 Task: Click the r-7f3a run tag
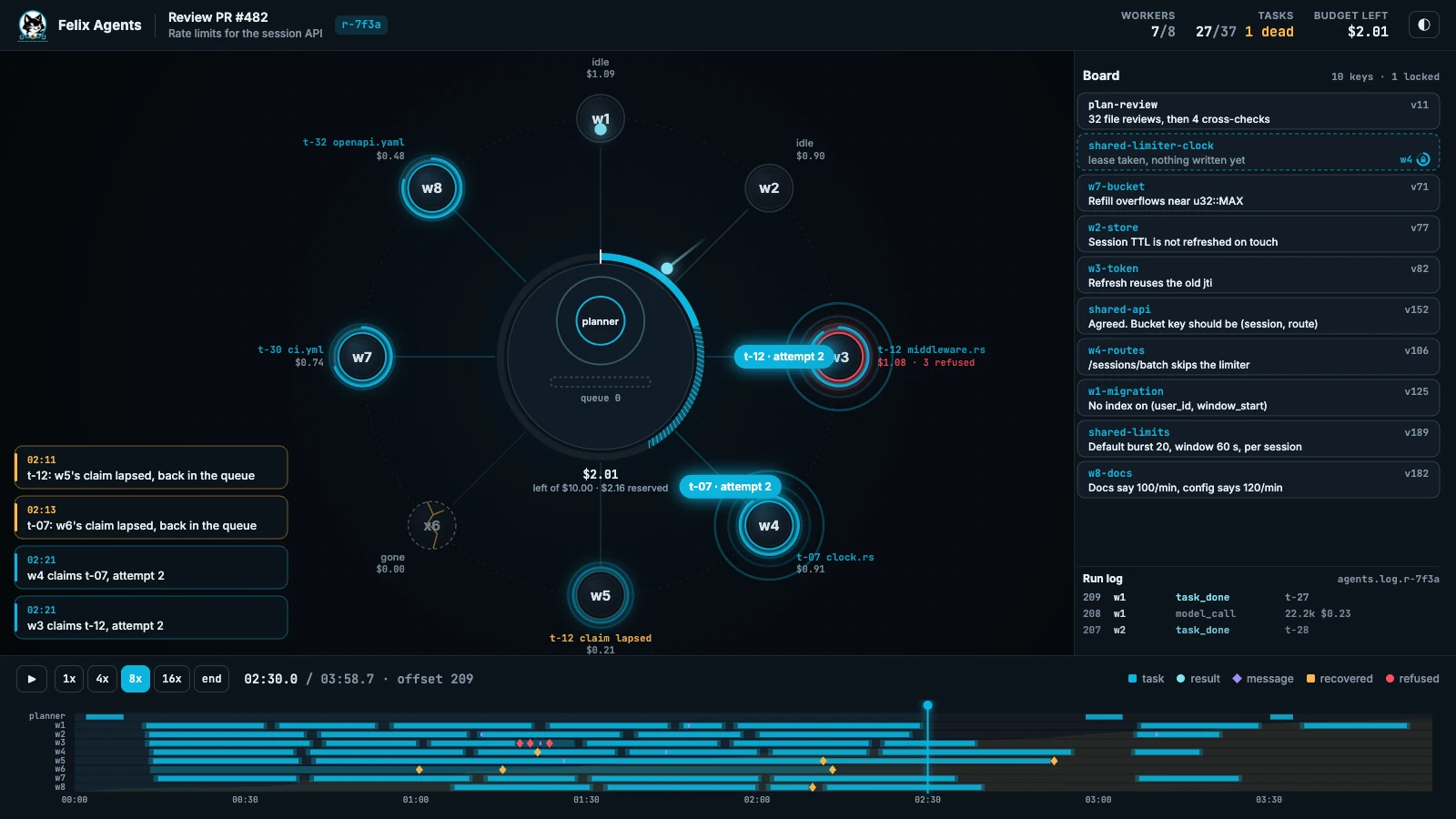pos(361,25)
